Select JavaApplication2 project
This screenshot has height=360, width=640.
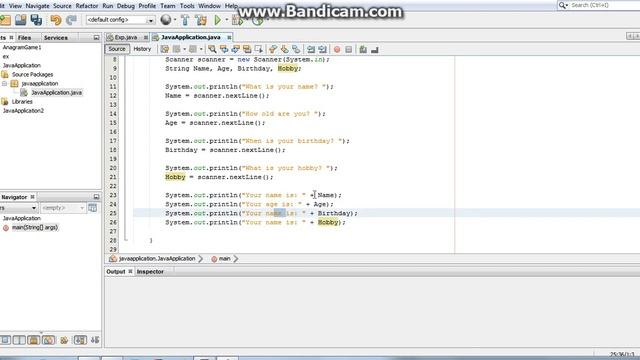(x=23, y=111)
